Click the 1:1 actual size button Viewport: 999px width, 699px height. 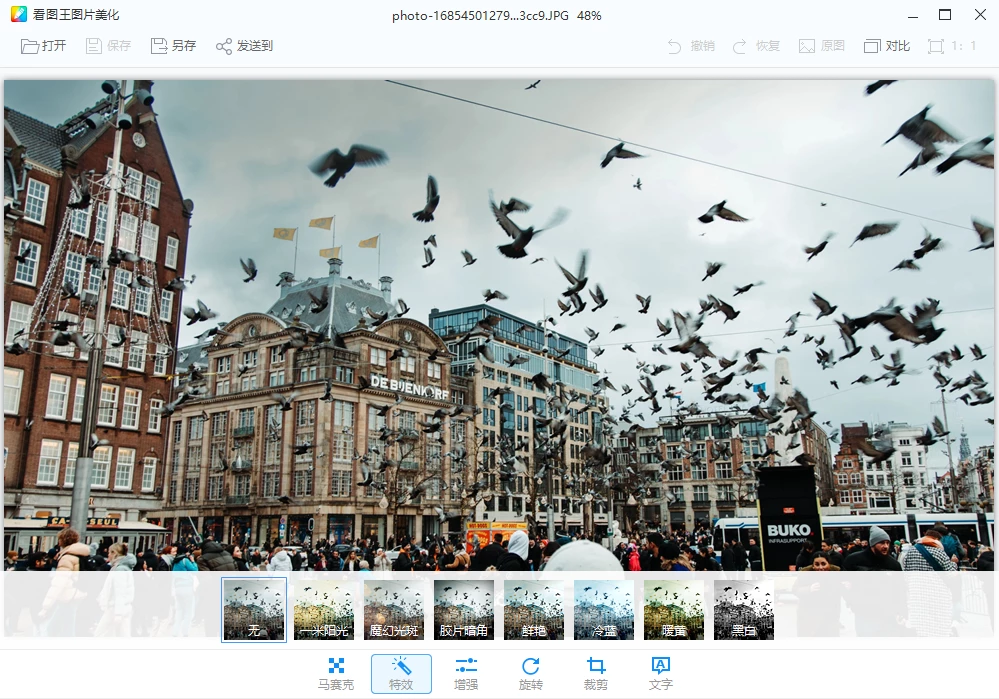click(952, 46)
